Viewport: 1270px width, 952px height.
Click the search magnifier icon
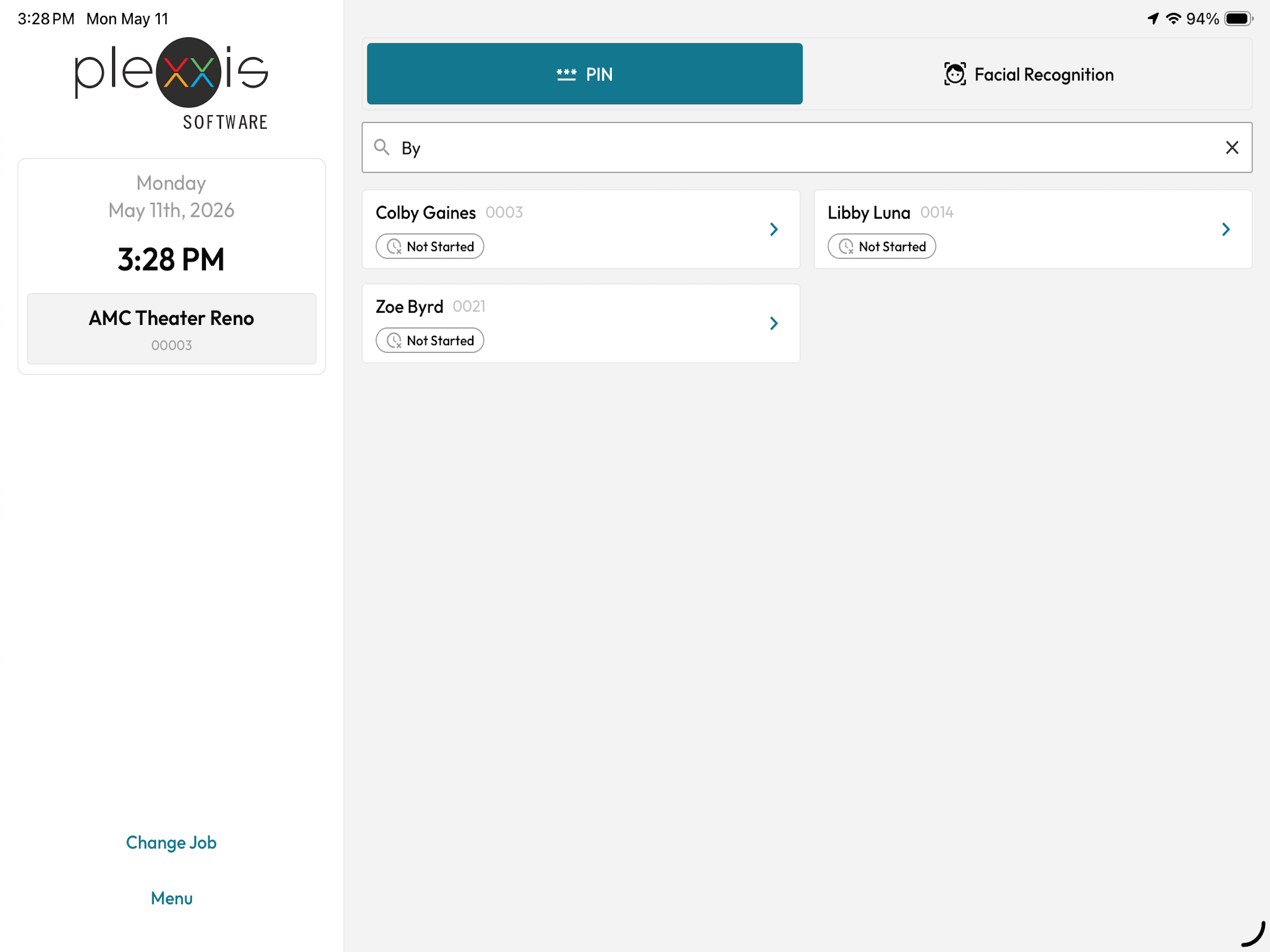(x=382, y=148)
